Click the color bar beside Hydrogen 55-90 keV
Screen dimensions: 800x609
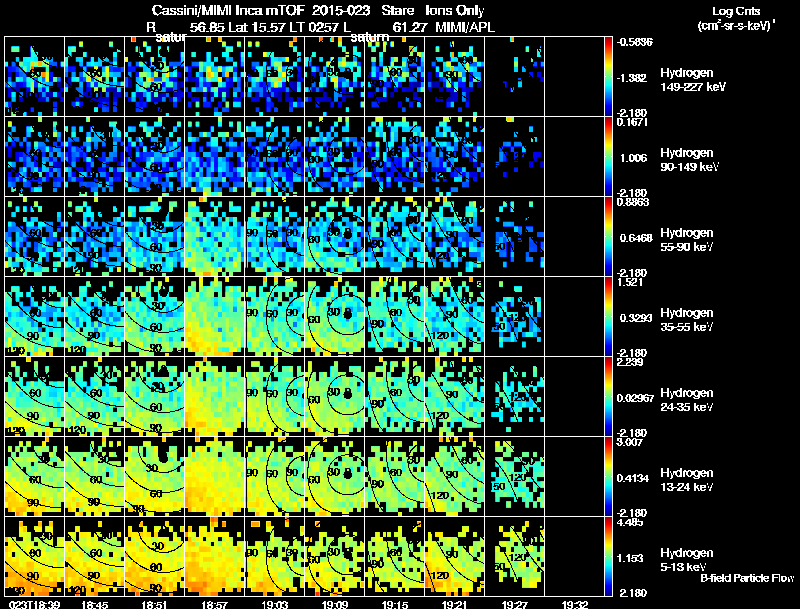pos(608,237)
